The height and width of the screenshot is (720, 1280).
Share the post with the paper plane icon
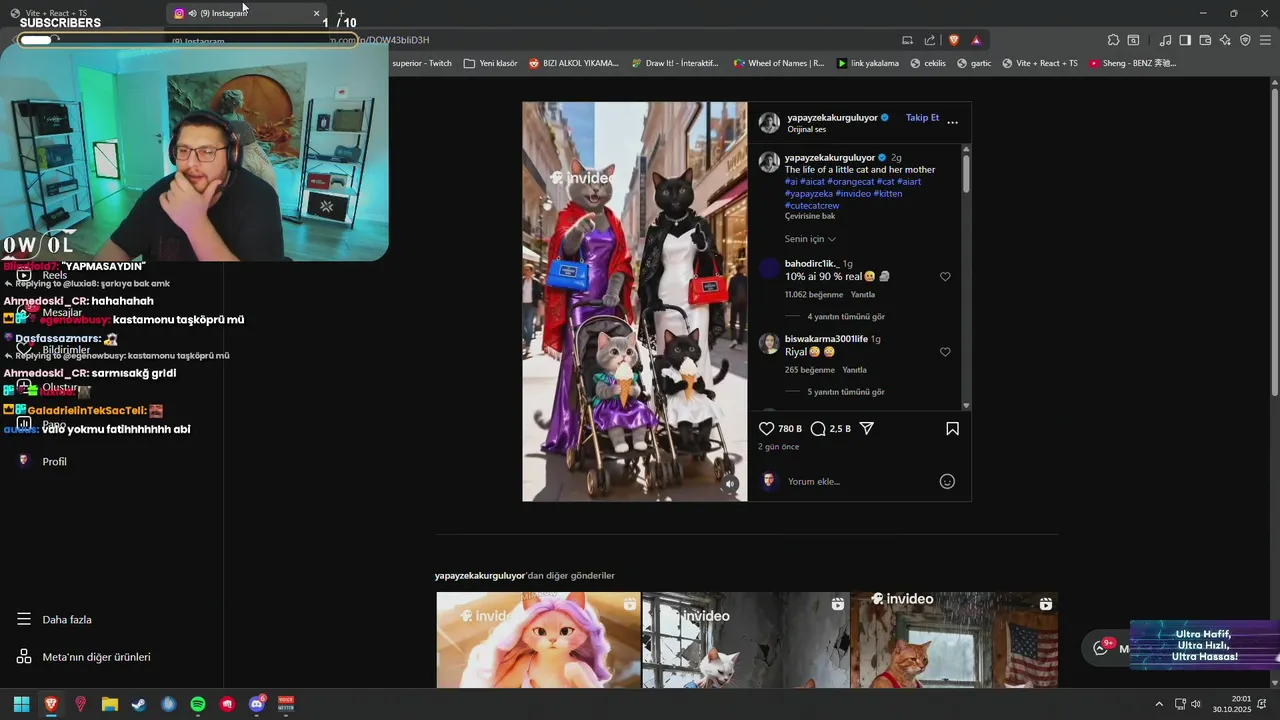(867, 428)
